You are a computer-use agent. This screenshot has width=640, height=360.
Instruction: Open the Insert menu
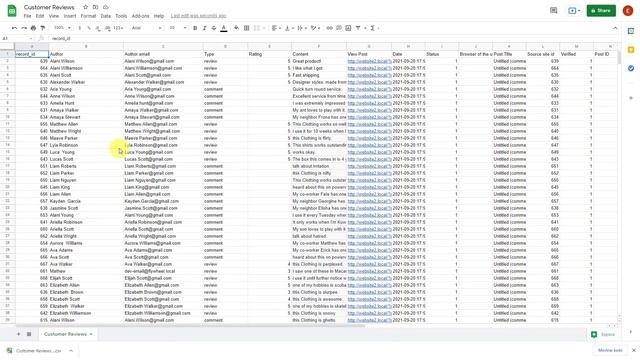pyautogui.click(x=70, y=16)
